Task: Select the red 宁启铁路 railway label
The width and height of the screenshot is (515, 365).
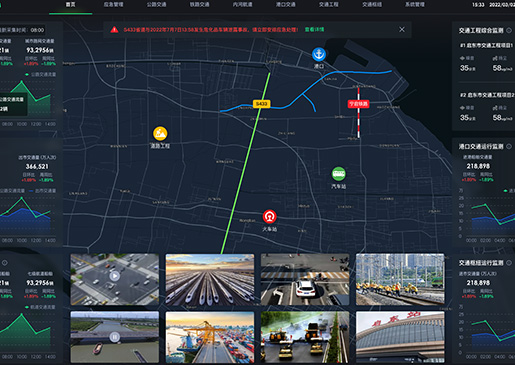Action: click(358, 104)
